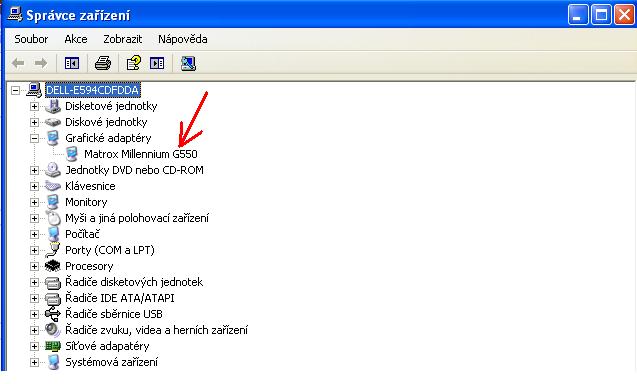This screenshot has width=637, height=384.
Task: Select the Síťové adaptéry label
Action: click(107, 346)
